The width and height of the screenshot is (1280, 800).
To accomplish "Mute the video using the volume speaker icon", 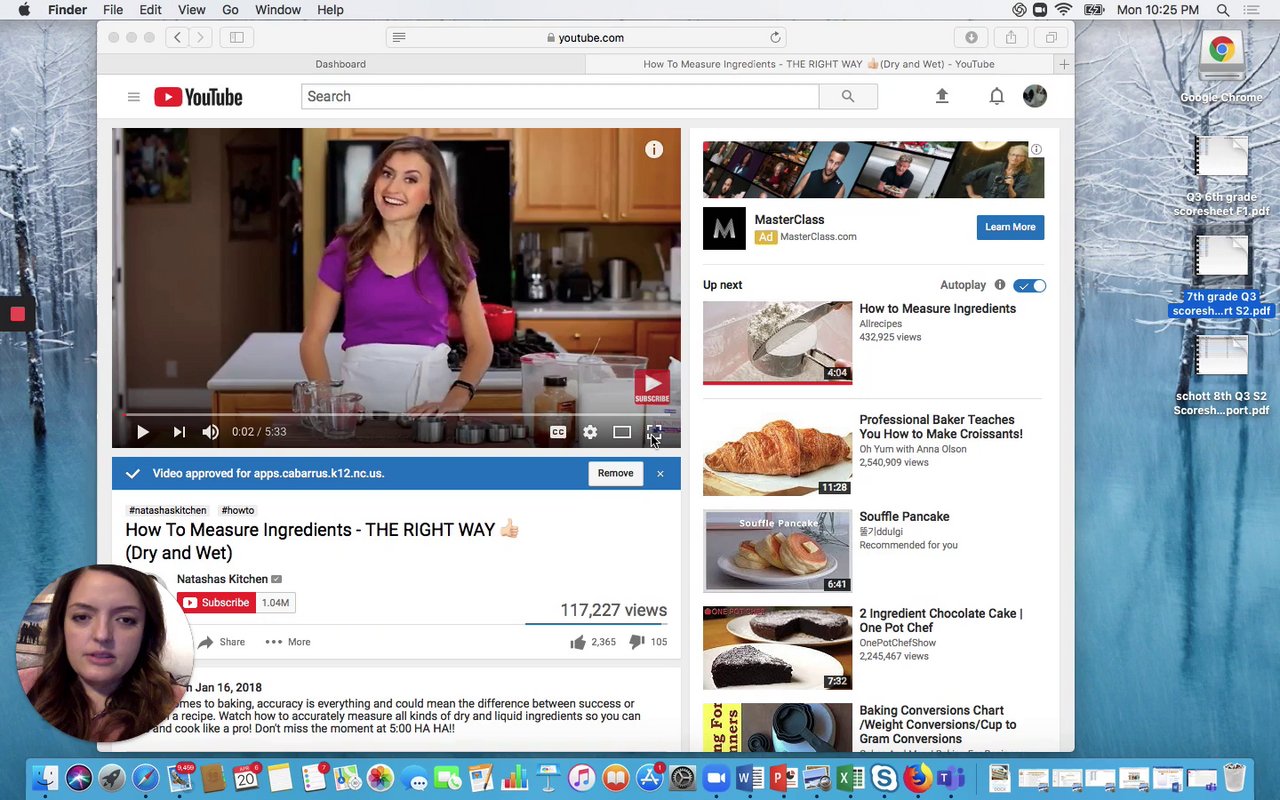I will coord(210,432).
